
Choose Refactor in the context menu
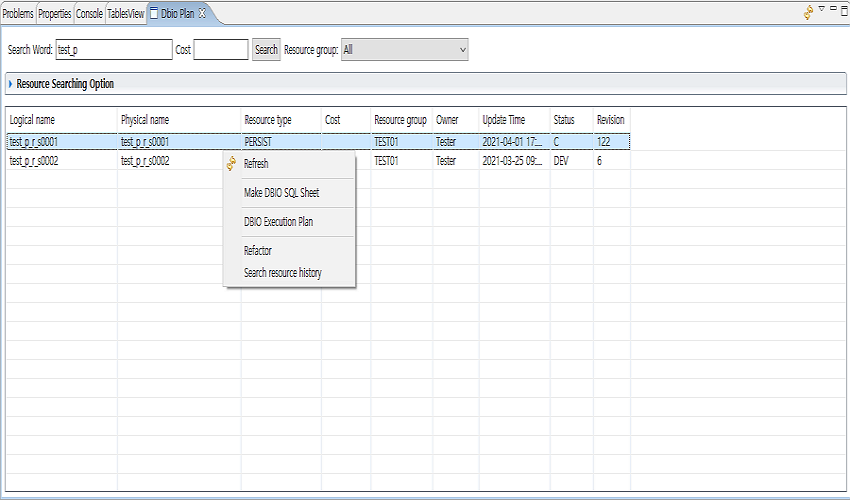[x=258, y=251]
